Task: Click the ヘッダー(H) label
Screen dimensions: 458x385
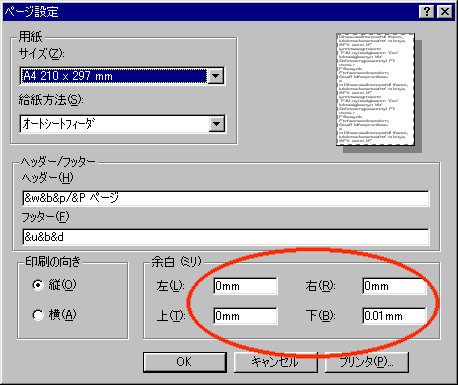Action: [48, 178]
